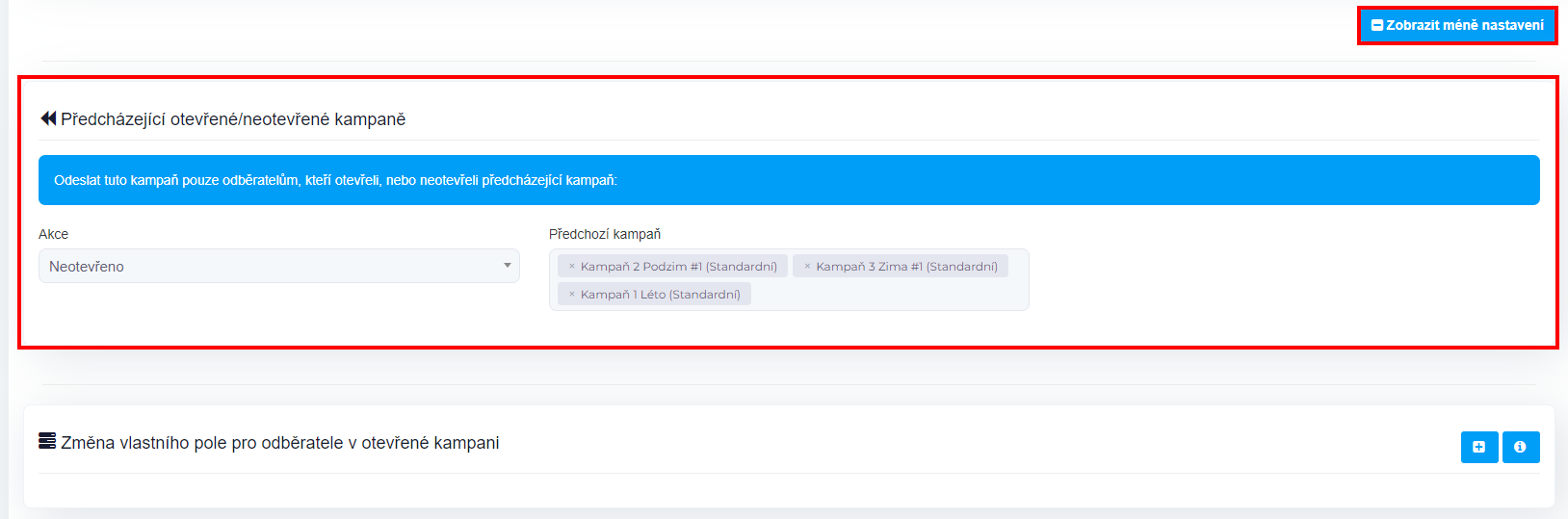Click the Předchozí kampaň field label
The width and height of the screenshot is (1568, 519).
[x=605, y=234]
